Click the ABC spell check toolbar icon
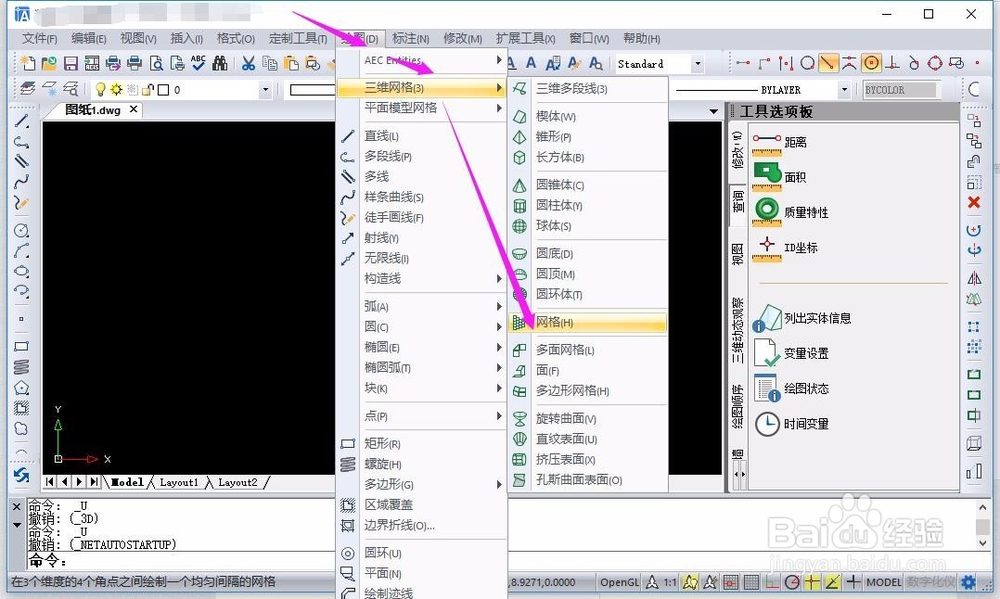 click(196, 62)
